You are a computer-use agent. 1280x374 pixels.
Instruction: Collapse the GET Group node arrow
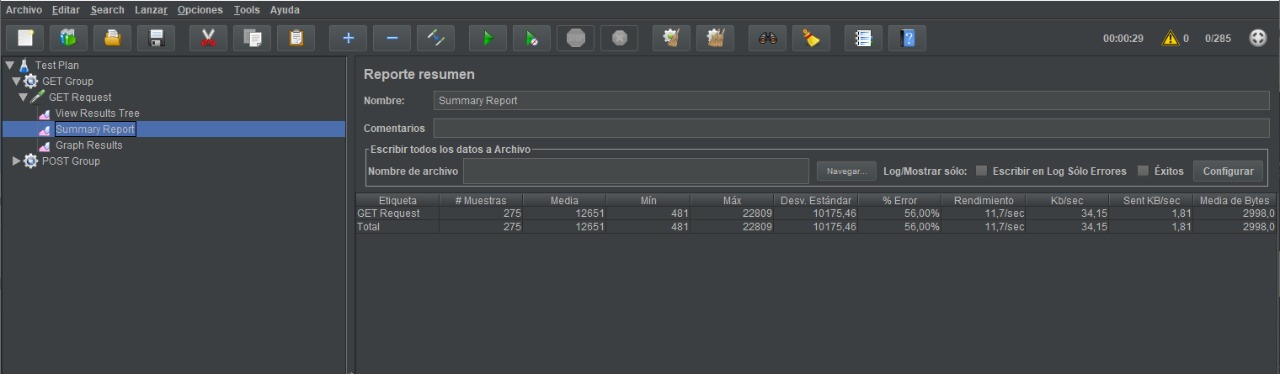[x=16, y=81]
